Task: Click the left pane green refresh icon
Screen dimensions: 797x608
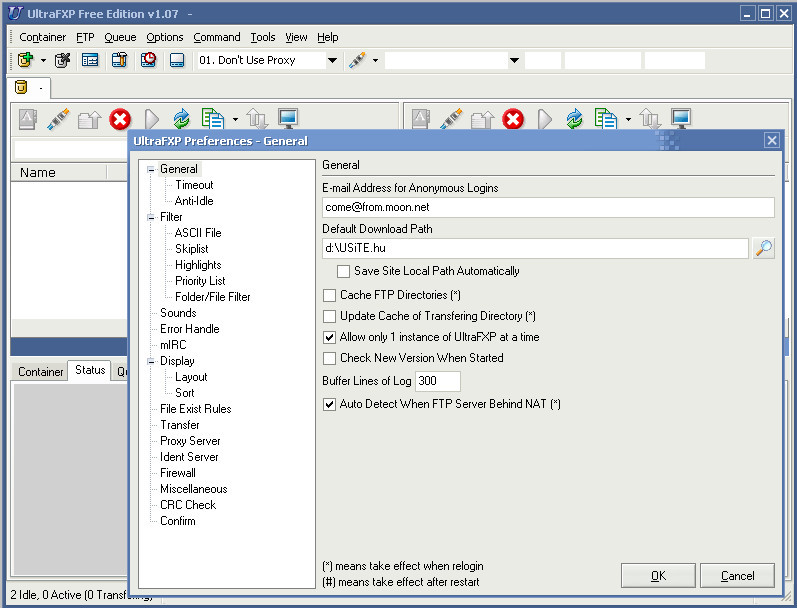Action: tap(181, 119)
